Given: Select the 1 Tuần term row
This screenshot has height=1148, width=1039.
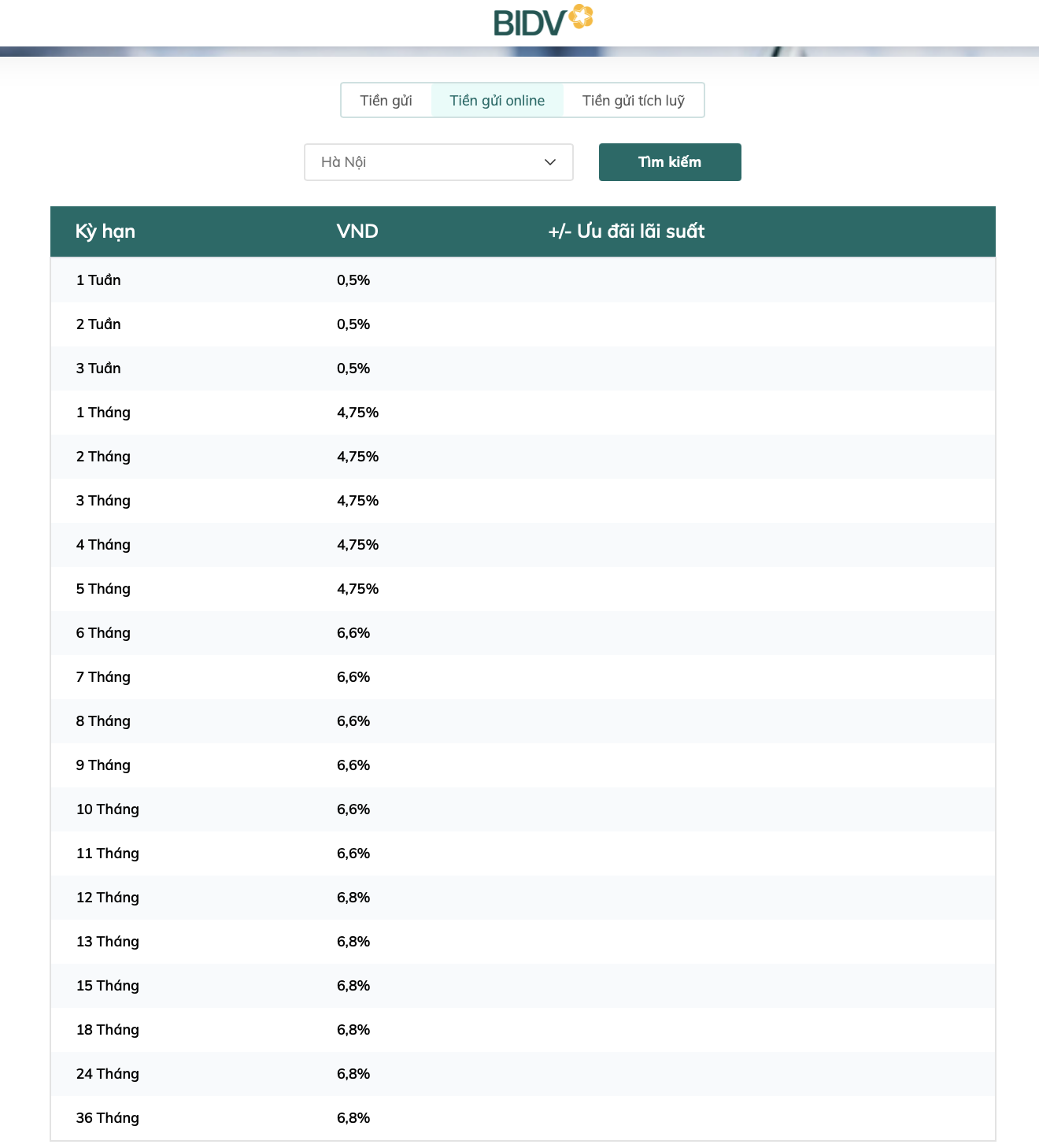Looking at the screenshot, I should tap(523, 280).
